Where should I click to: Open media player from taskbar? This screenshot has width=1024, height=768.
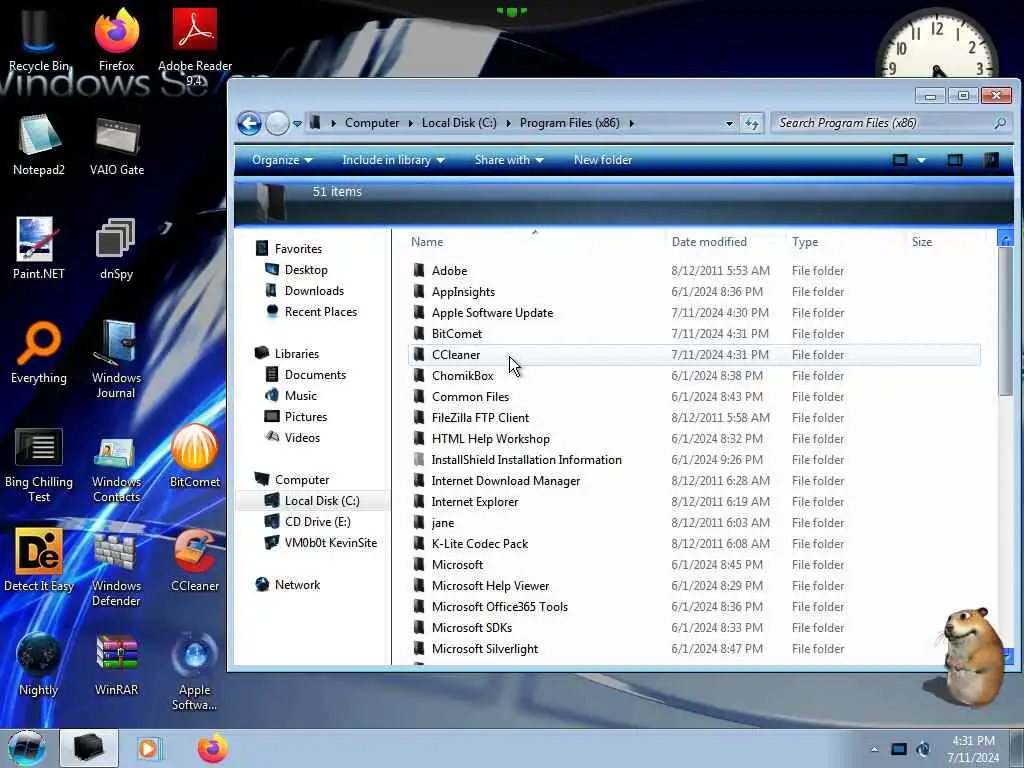click(x=148, y=748)
